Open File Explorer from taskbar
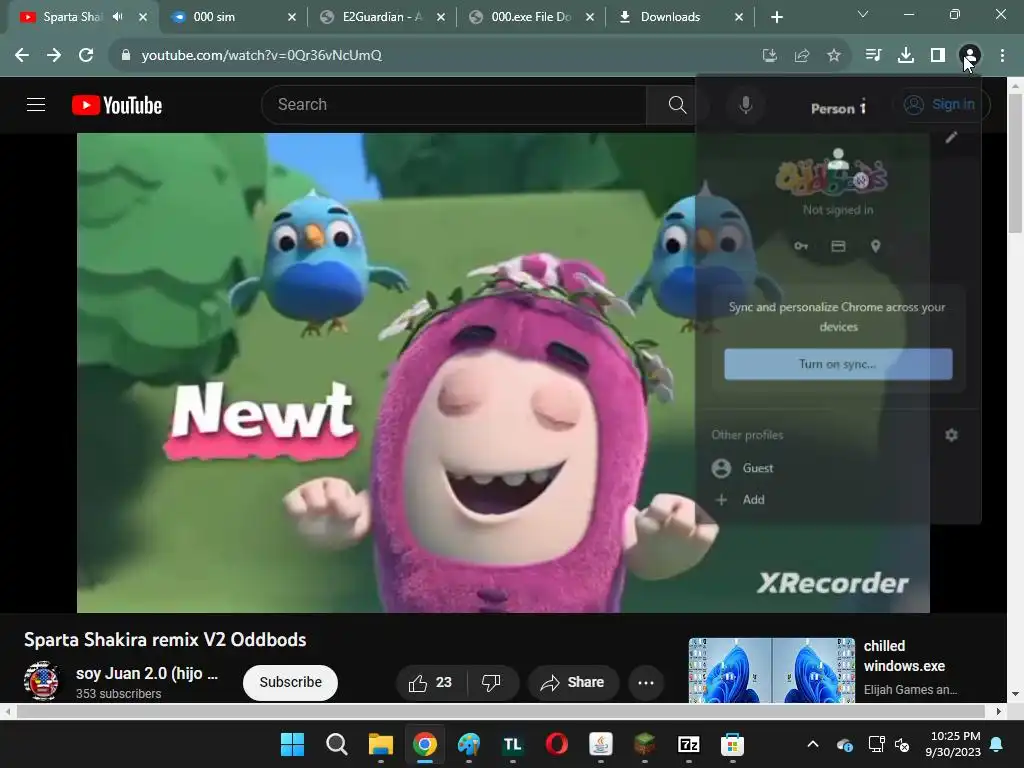The image size is (1024, 768). point(381,744)
